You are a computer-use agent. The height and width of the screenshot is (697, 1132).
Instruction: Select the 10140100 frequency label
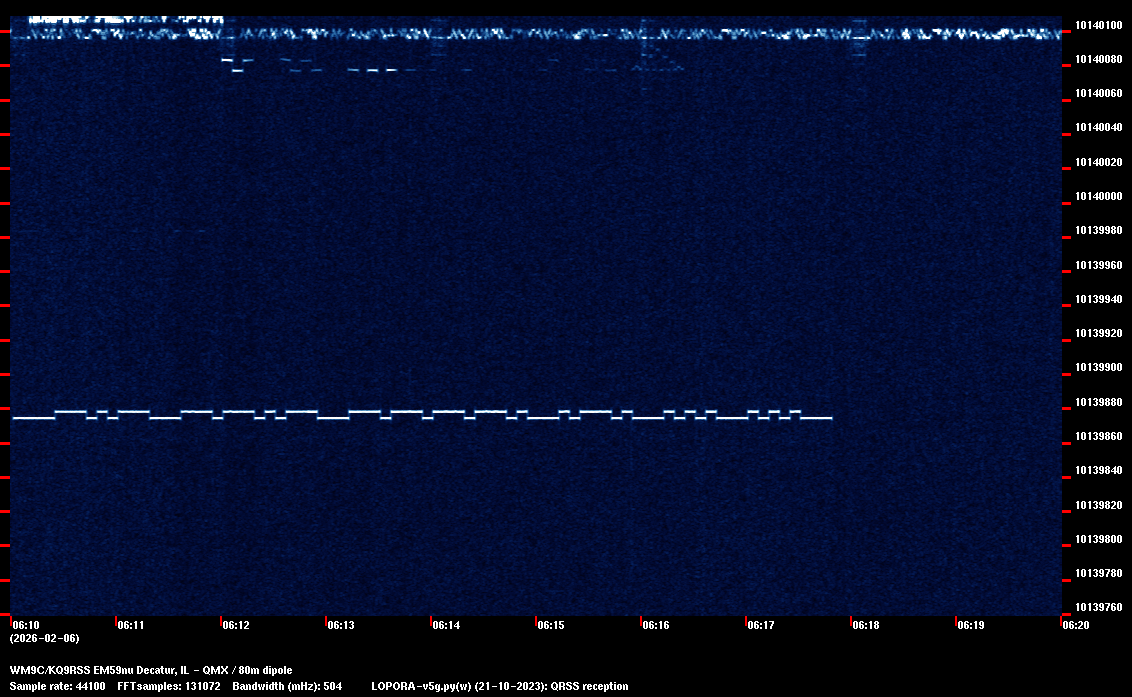pyautogui.click(x=1097, y=25)
